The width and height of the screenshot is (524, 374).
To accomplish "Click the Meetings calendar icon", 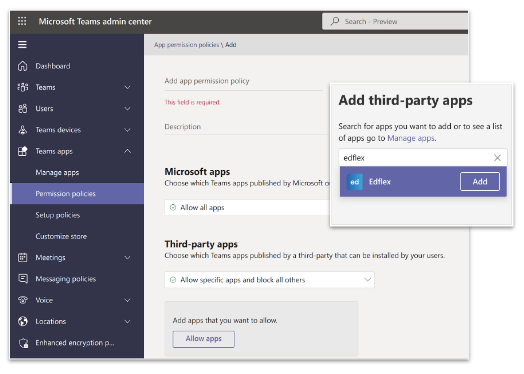I will (x=23, y=257).
